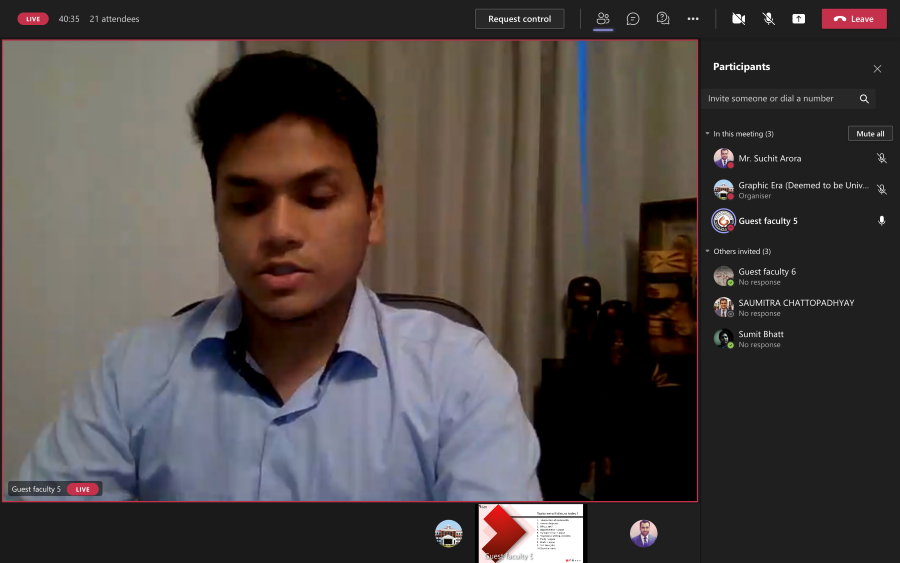Image resolution: width=900 pixels, height=563 pixels.
Task: Toggle the microphone unmute button
Action: click(768, 19)
